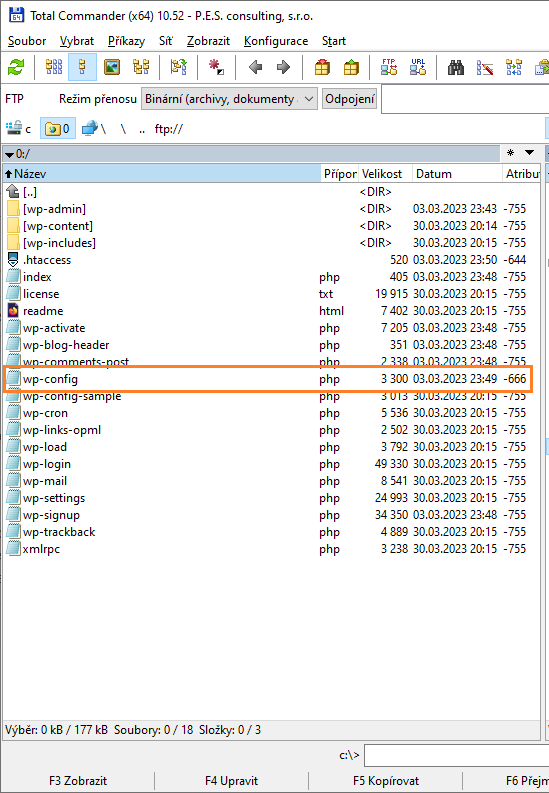
Task: Click the readme html Firefox icon
Action: coord(13,311)
